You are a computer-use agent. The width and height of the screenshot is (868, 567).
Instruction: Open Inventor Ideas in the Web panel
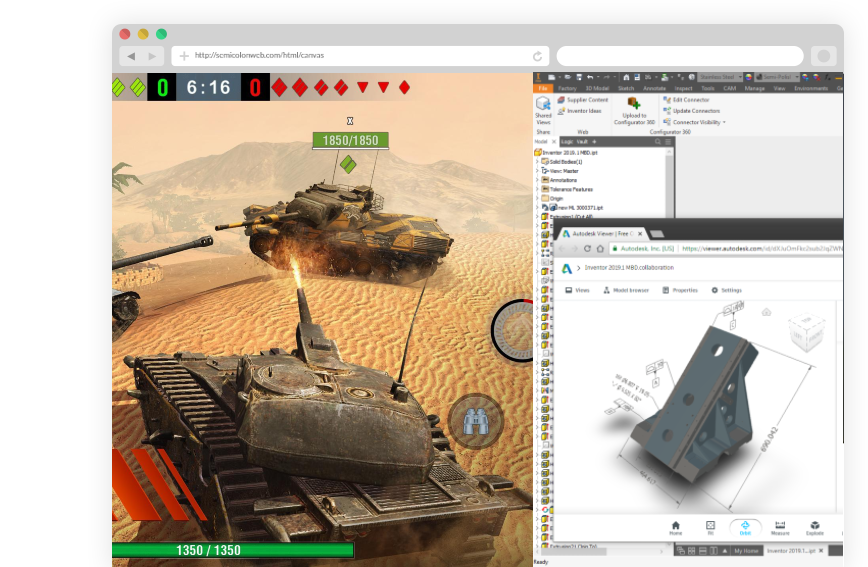pyautogui.click(x=579, y=111)
